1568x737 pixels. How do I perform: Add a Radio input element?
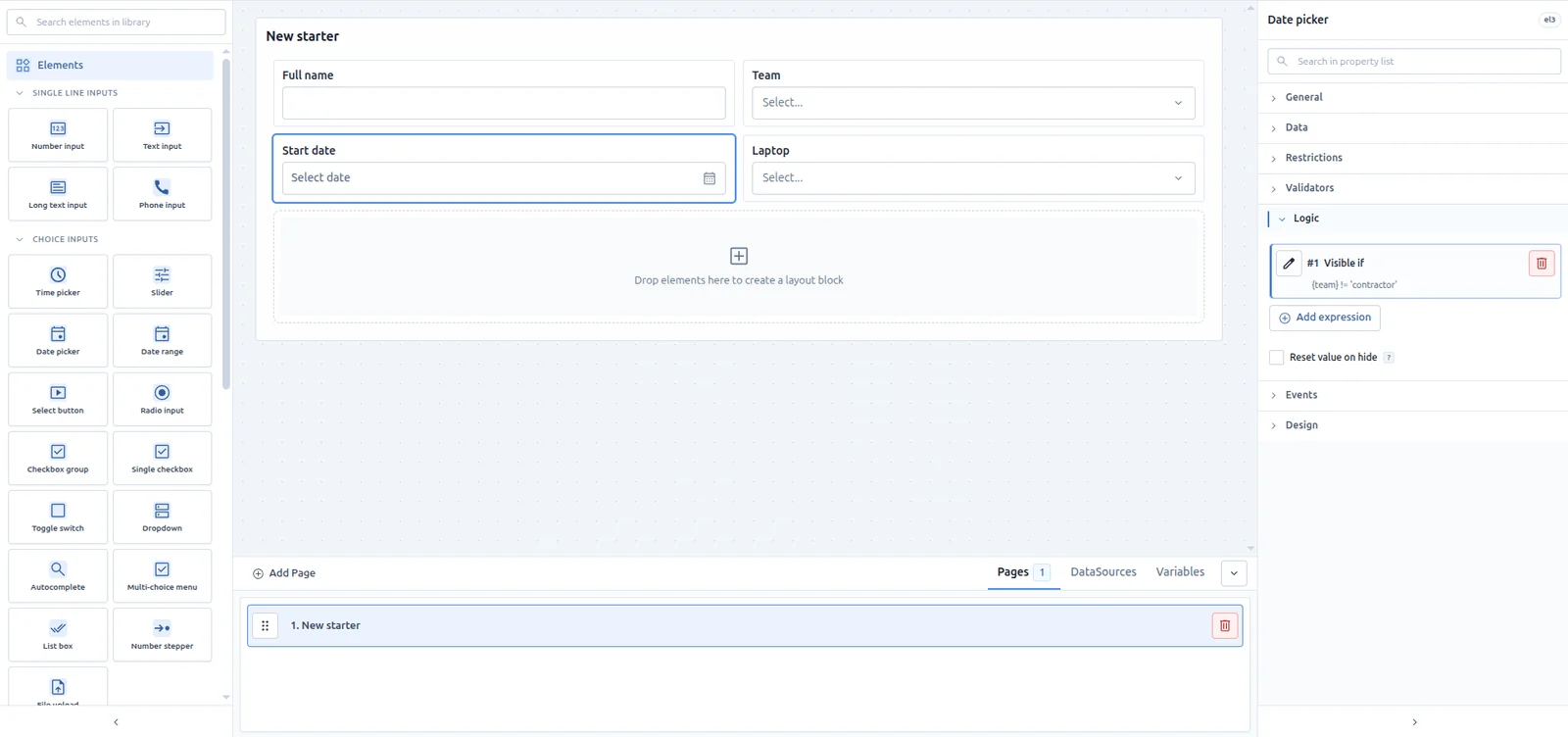[x=162, y=399]
